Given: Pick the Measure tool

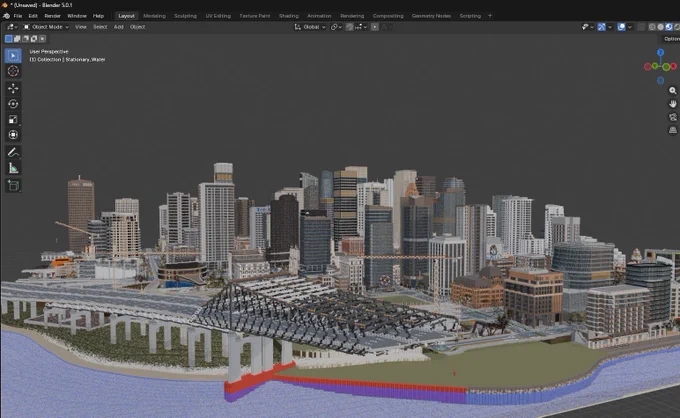Looking at the screenshot, I should coord(13,168).
